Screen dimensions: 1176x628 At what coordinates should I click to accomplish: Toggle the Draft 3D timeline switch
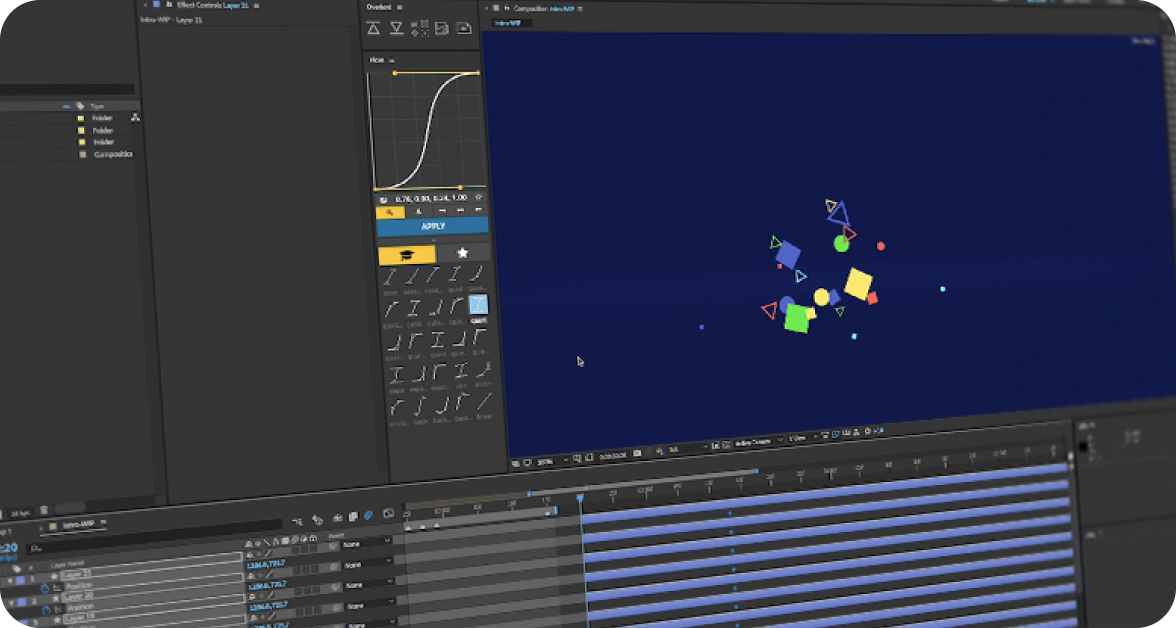[x=317, y=519]
